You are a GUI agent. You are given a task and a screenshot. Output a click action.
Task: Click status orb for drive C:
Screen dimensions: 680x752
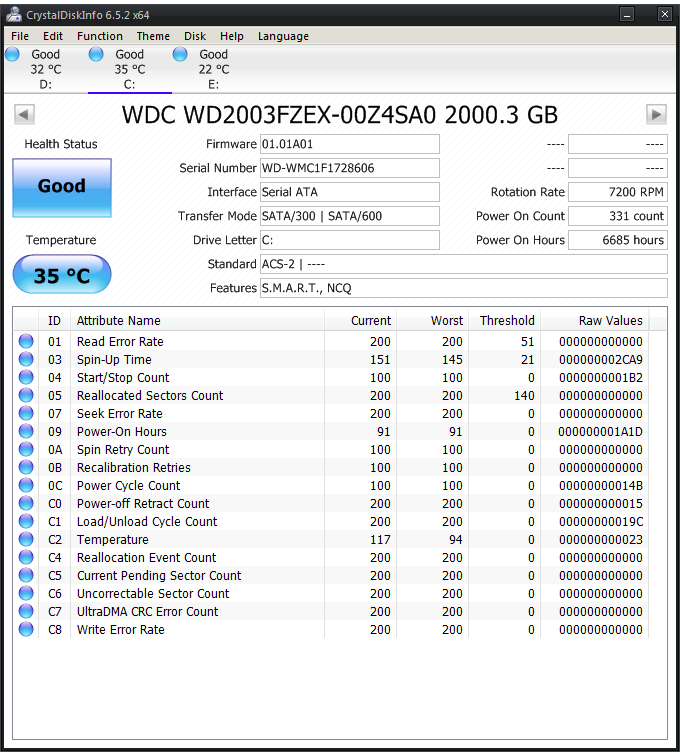pos(96,54)
